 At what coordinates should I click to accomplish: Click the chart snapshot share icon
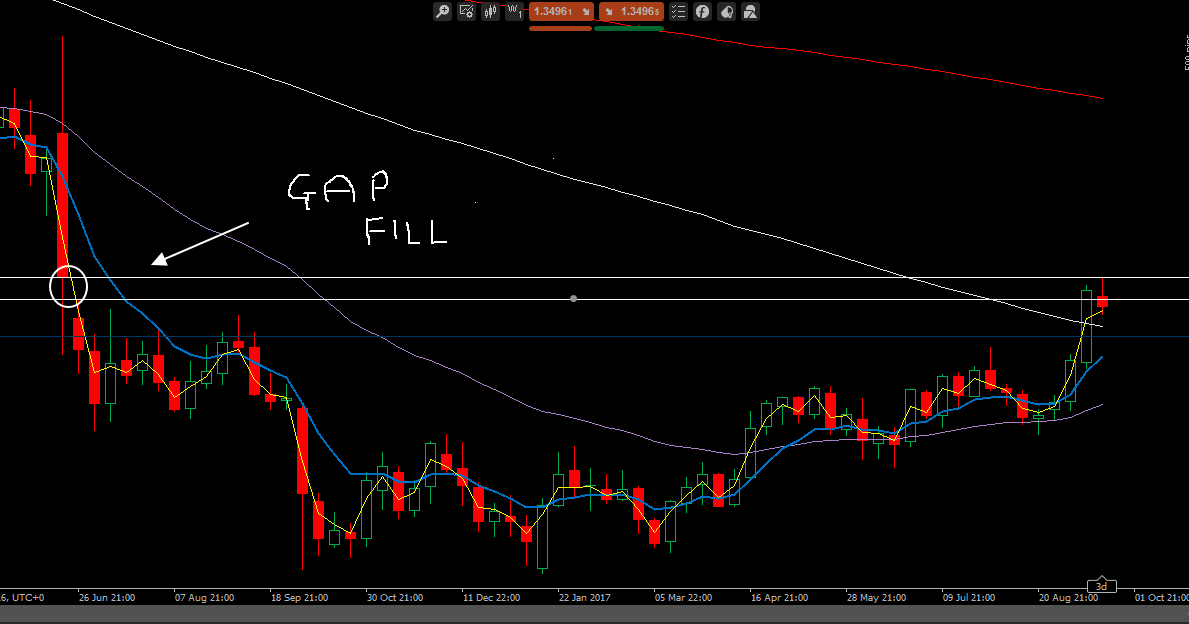pos(749,11)
